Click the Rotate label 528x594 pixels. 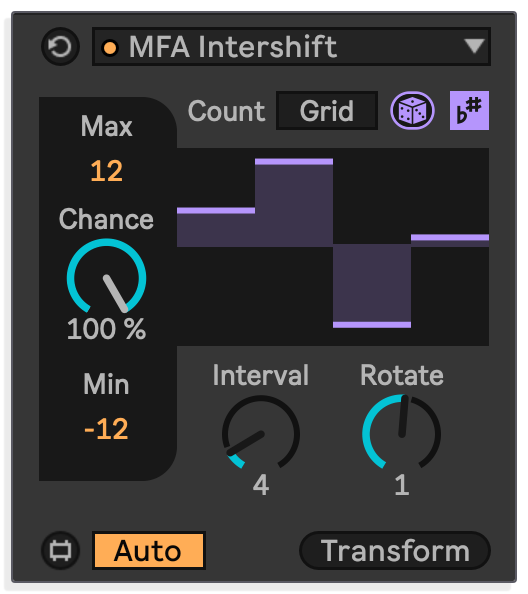point(401,375)
